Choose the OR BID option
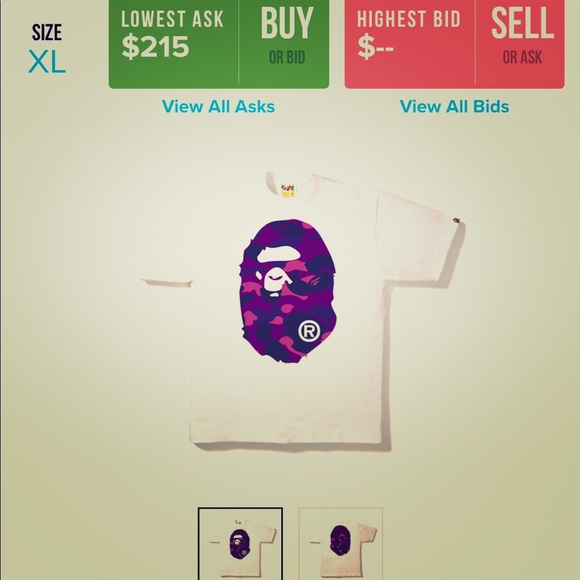Image resolution: width=580 pixels, height=580 pixels. [287, 57]
